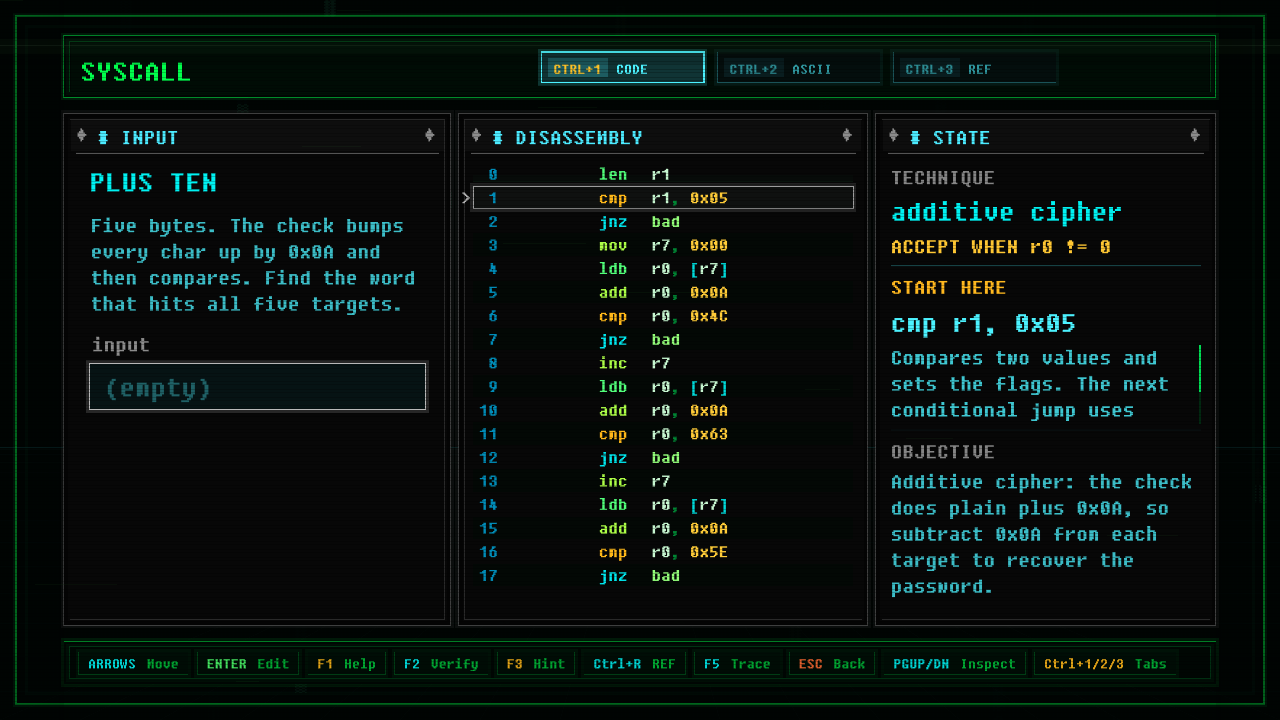Select line 12 'jnz bad'
This screenshot has height=720, width=1280.
663,458
